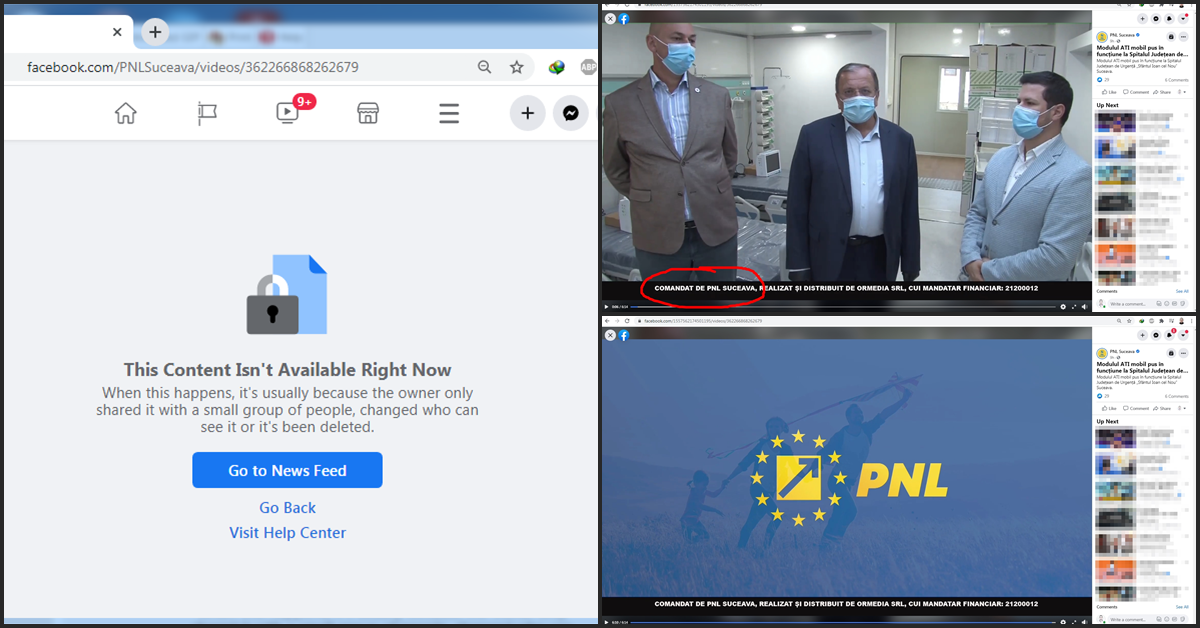The image size is (1200, 628).
Task: Reload the page in bottom-right browser window
Action: (627, 321)
